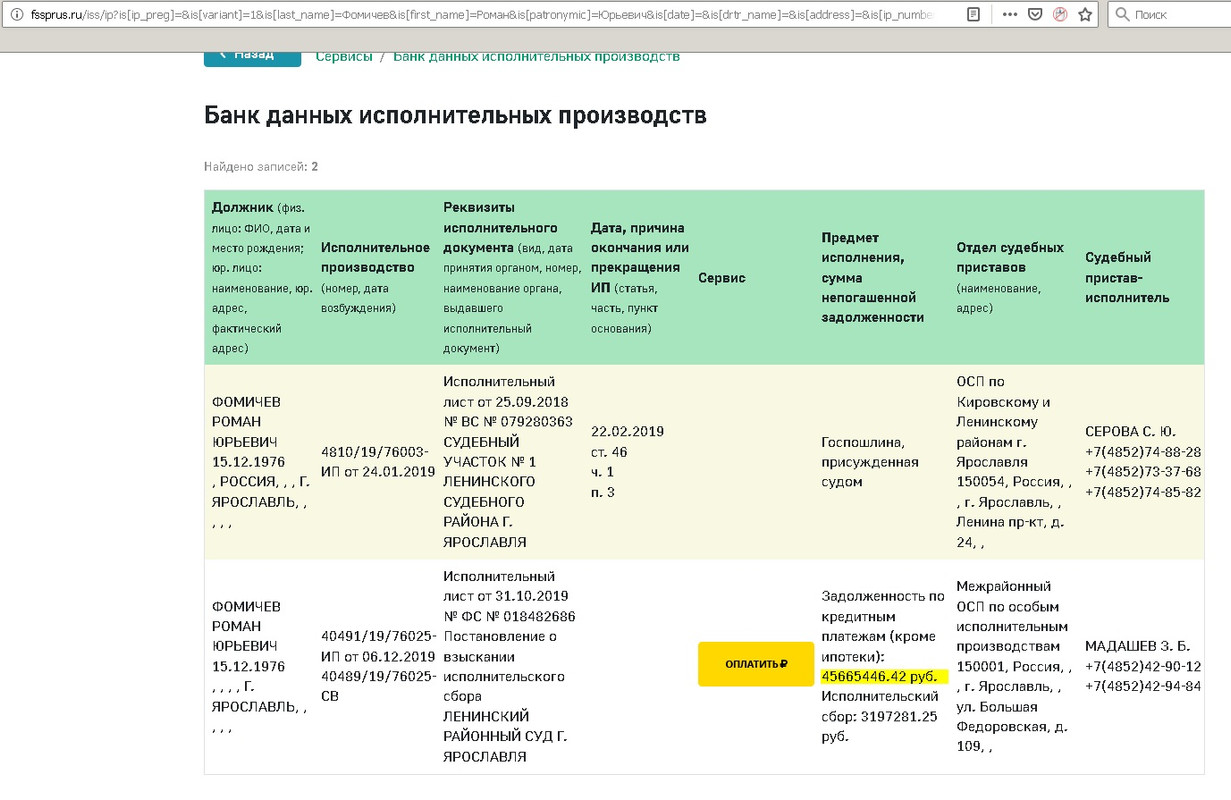Click Судебный пристав-исполнитель header
Image resolution: width=1231 pixels, height=800 pixels.
pyautogui.click(x=1127, y=277)
